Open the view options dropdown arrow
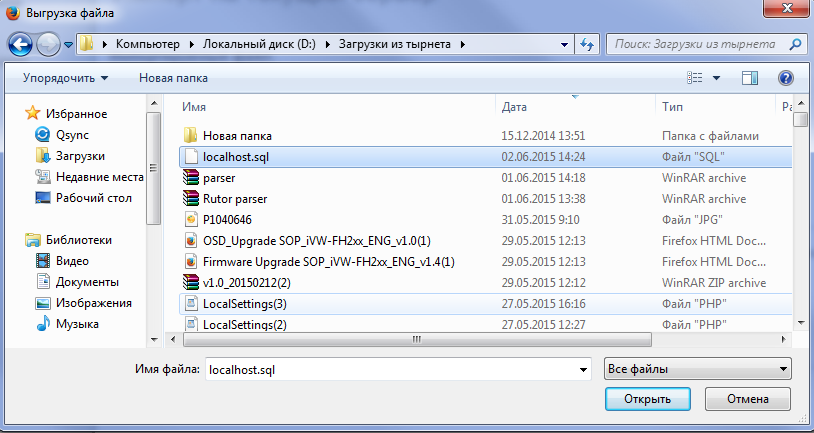Screen dimensions: 814x433 (x=716, y=78)
